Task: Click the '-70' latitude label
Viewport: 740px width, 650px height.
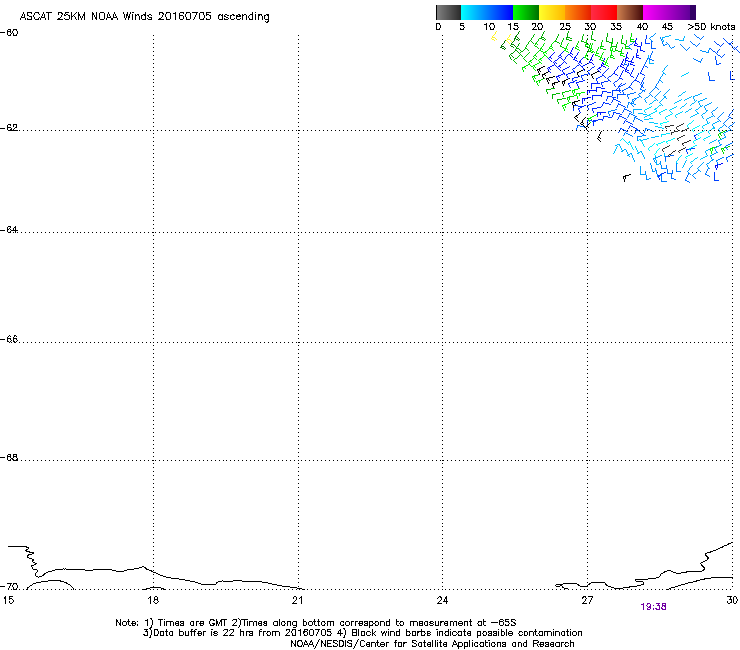Action: pos(9,587)
